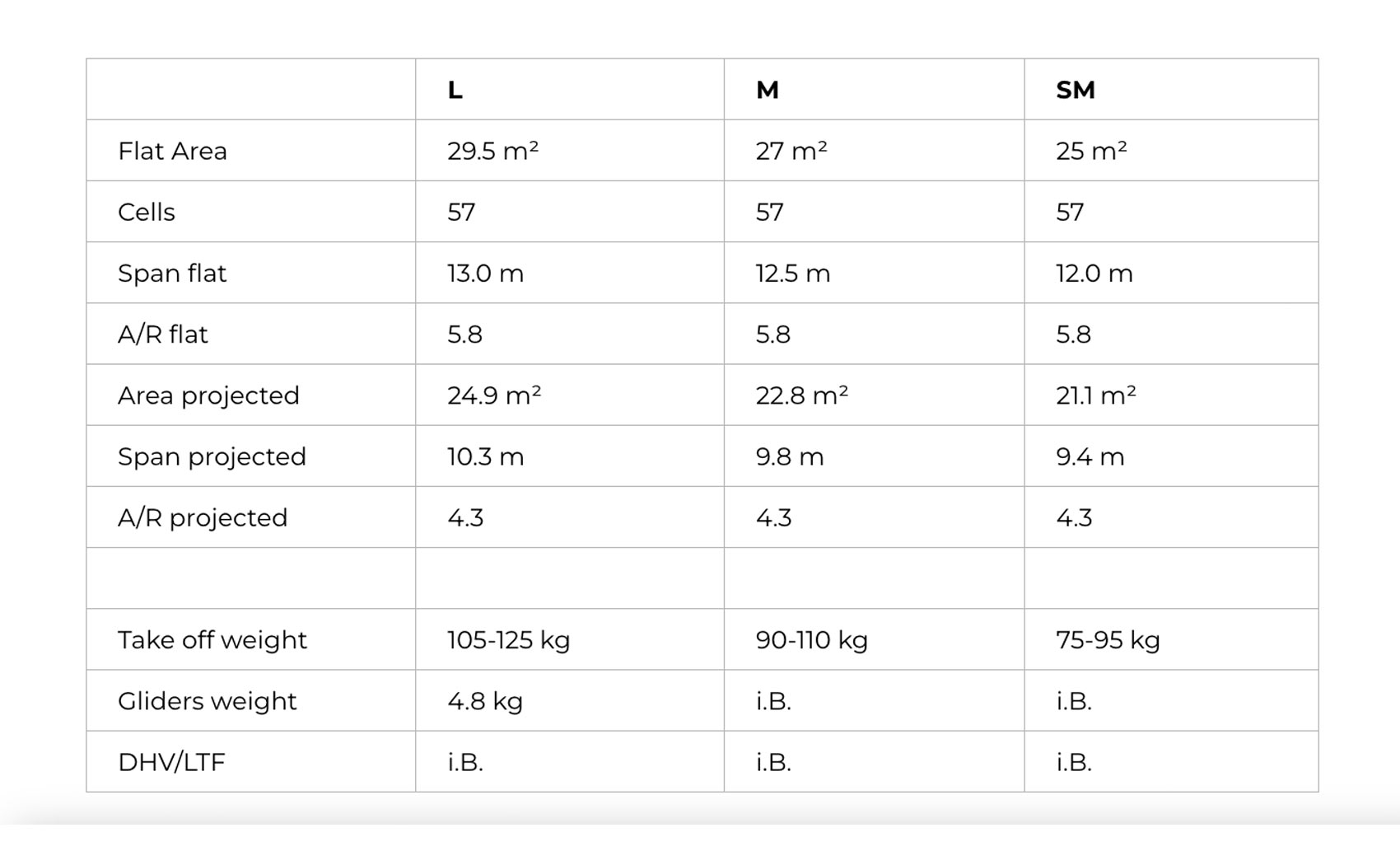Screen dimensions: 1400x865
Task: Click the 22.8 m² projected area value
Action: 801,395
